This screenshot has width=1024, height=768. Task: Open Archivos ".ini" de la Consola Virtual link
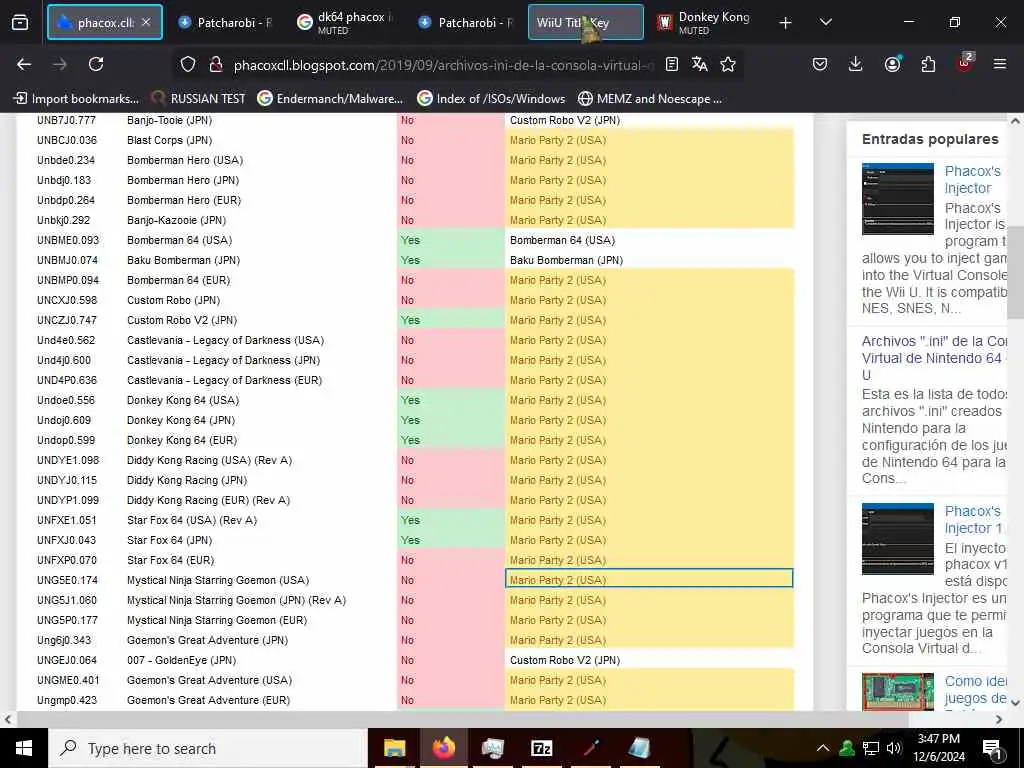coord(934,358)
